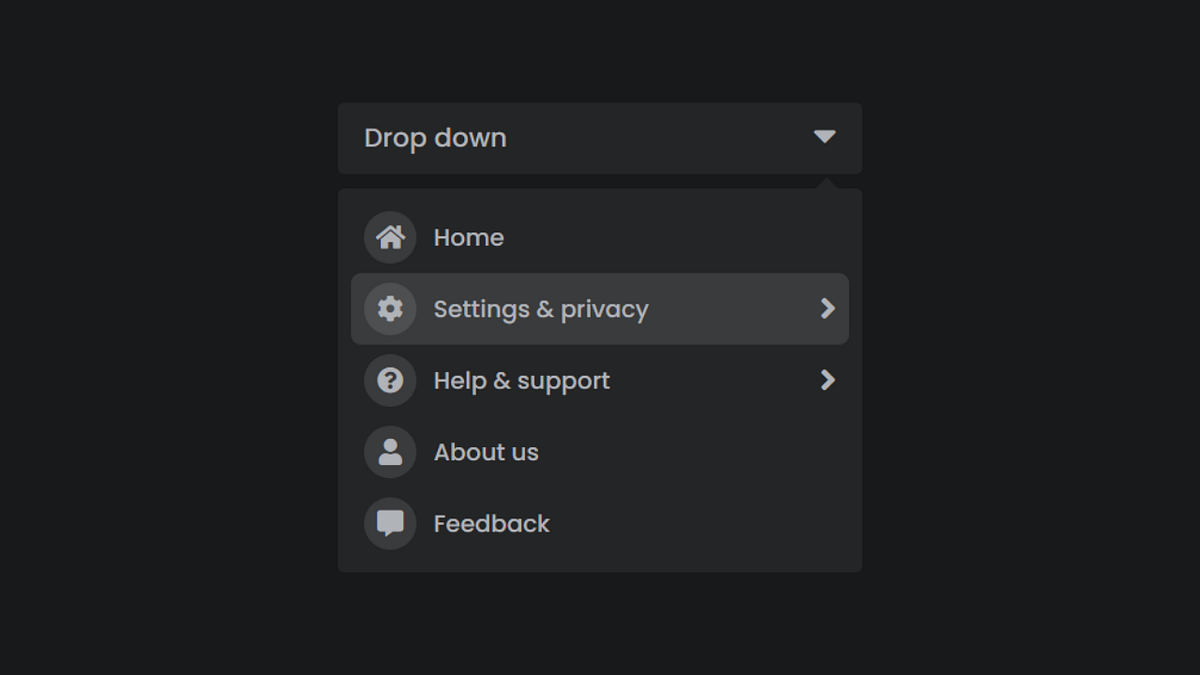Open the Feedback option

[x=491, y=523]
